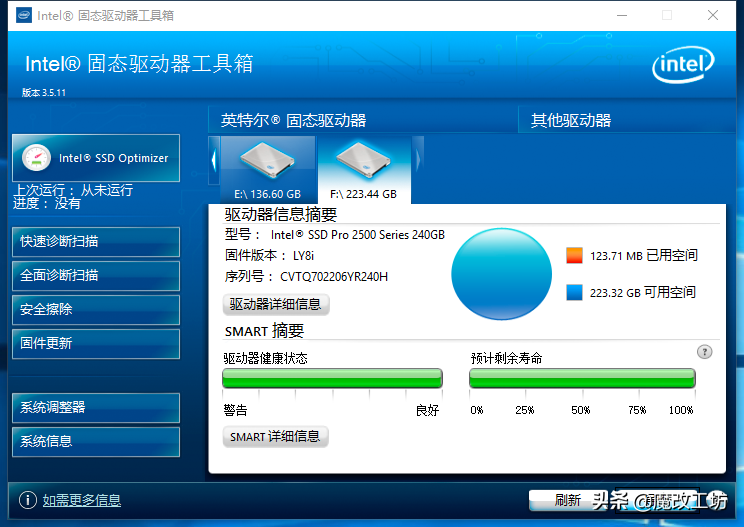Launch the Intel SSD Optimizer tool
The width and height of the screenshot is (744, 527).
pyautogui.click(x=96, y=158)
